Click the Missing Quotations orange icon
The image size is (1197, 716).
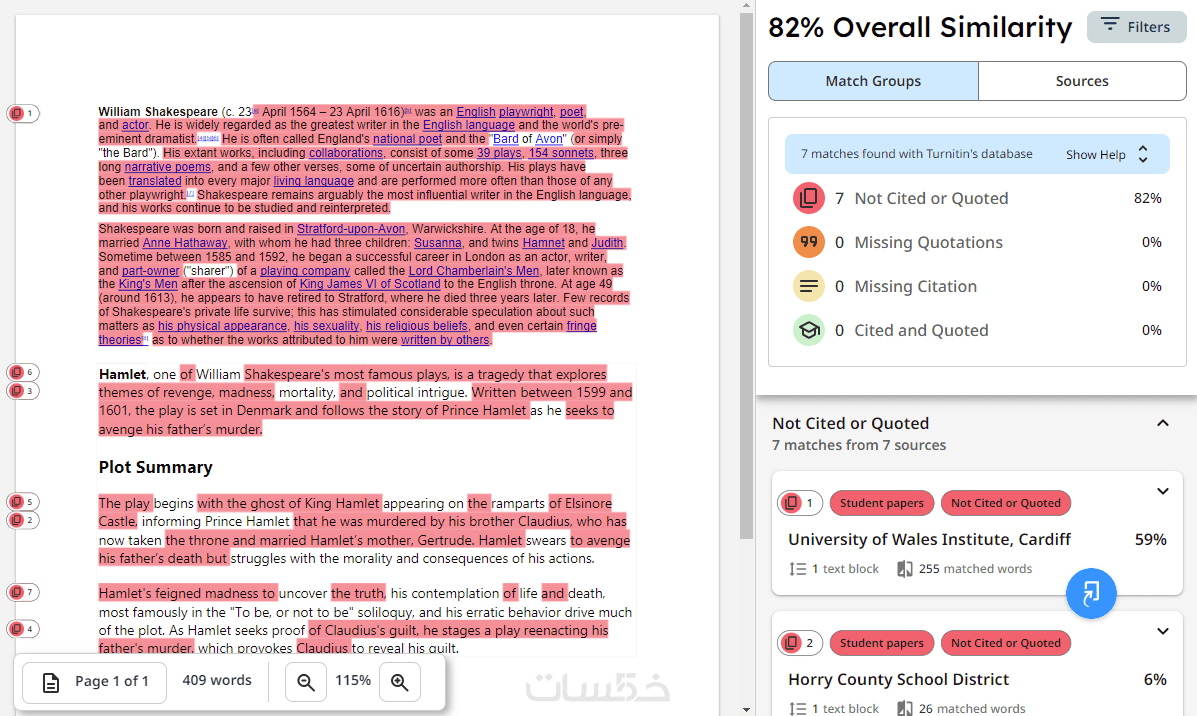point(808,242)
